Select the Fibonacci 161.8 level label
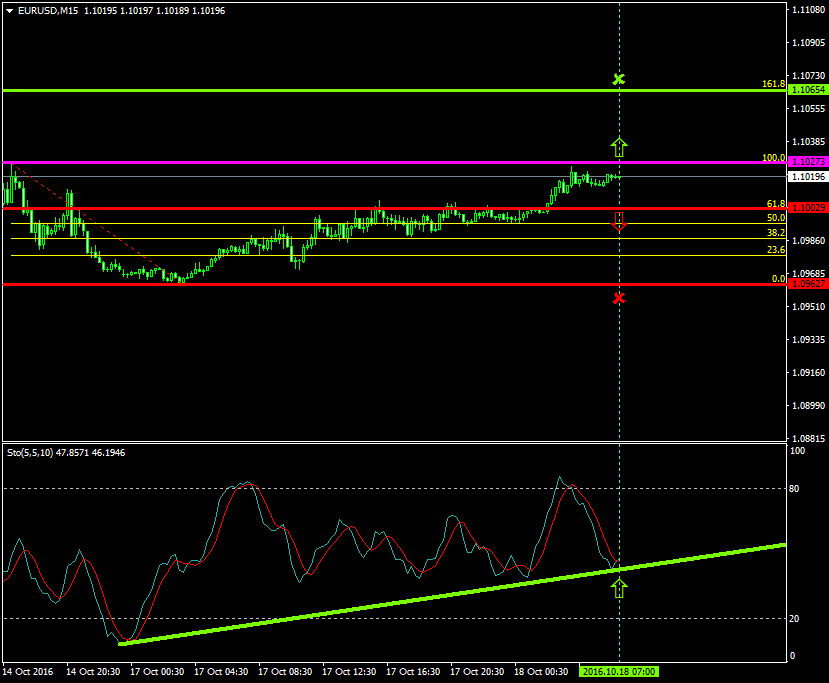The width and height of the screenshot is (829, 683). (773, 84)
